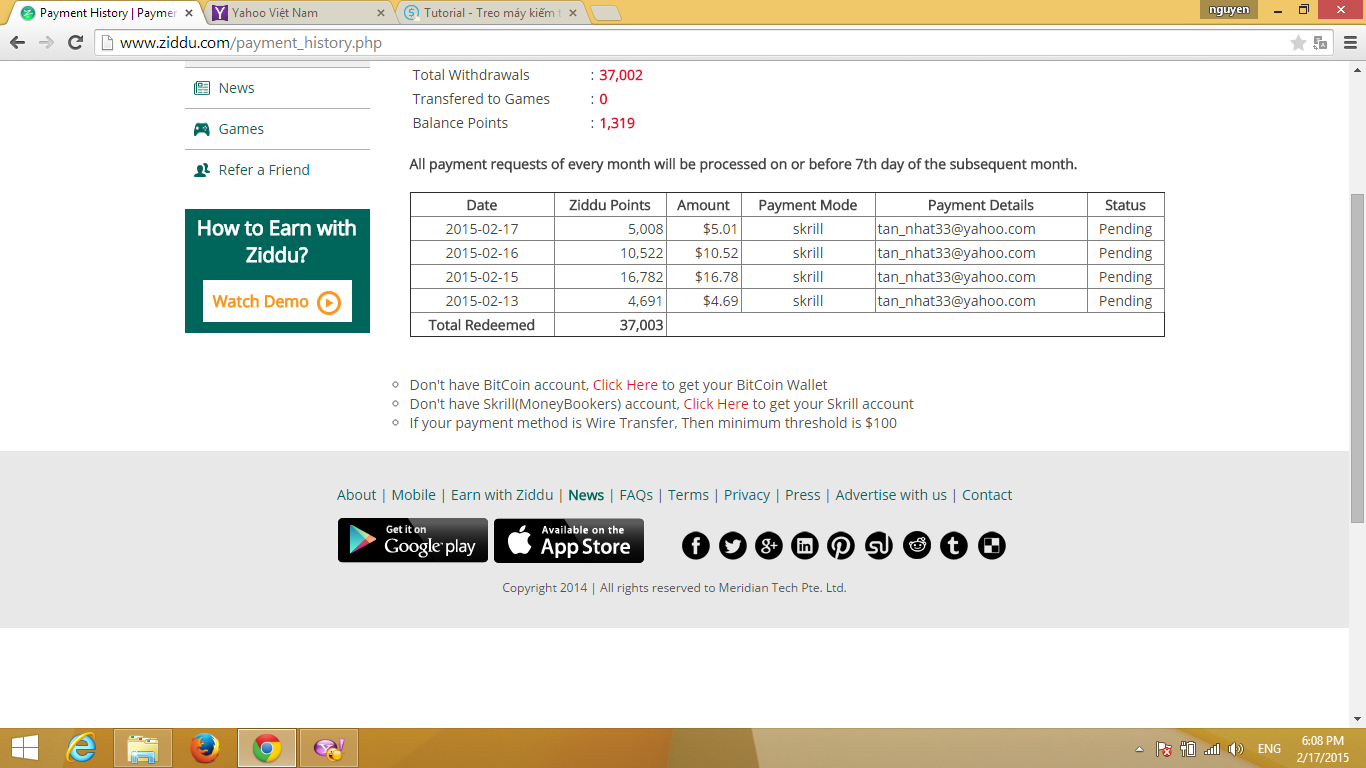Screen dimensions: 1366x768
Task: Open the Action Center flag icon
Action: (x=1164, y=749)
